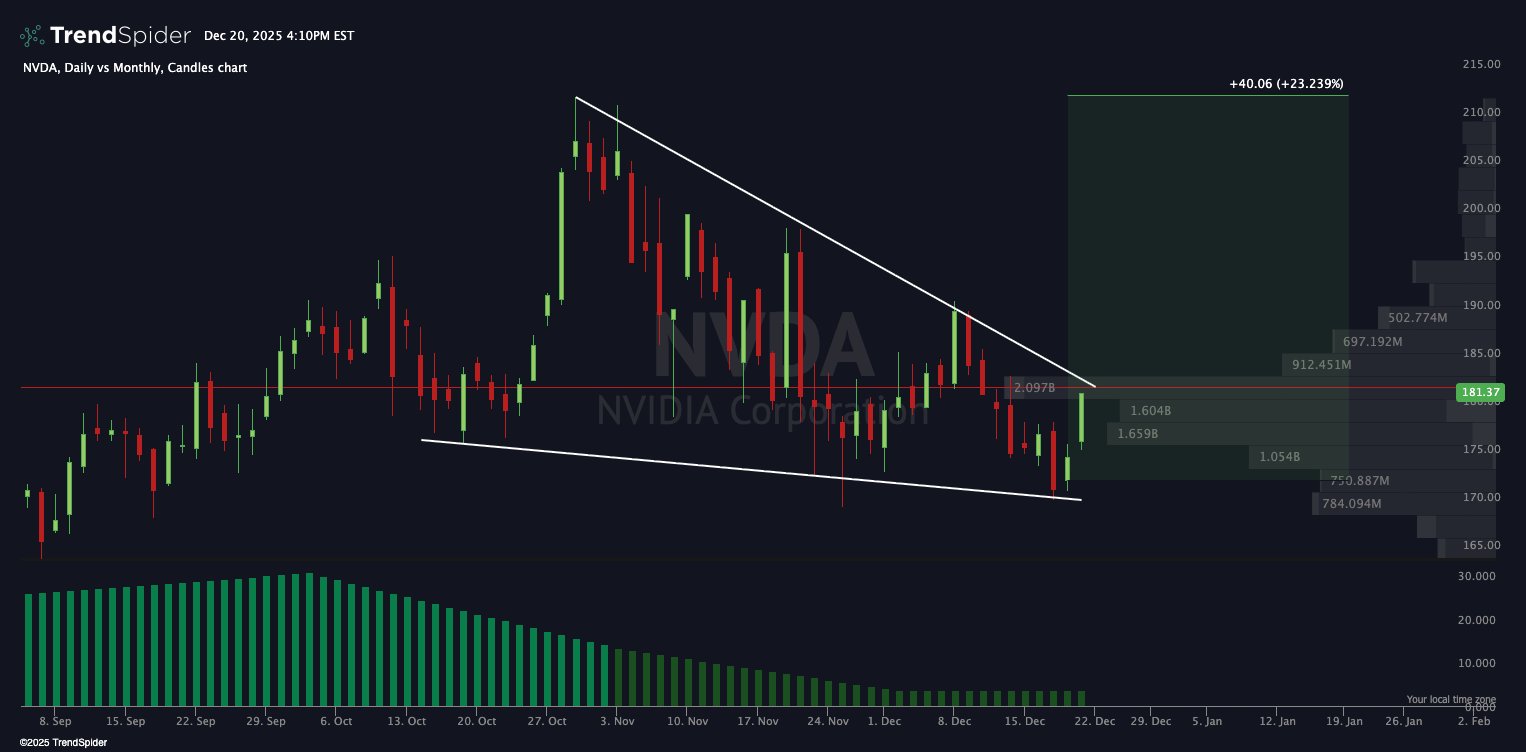Click the 784.094M volume profile label

coord(1352,504)
